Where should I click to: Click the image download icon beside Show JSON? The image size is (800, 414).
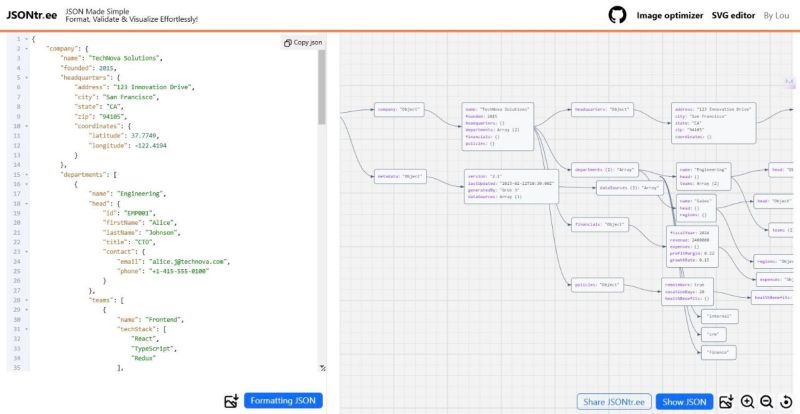(727, 402)
